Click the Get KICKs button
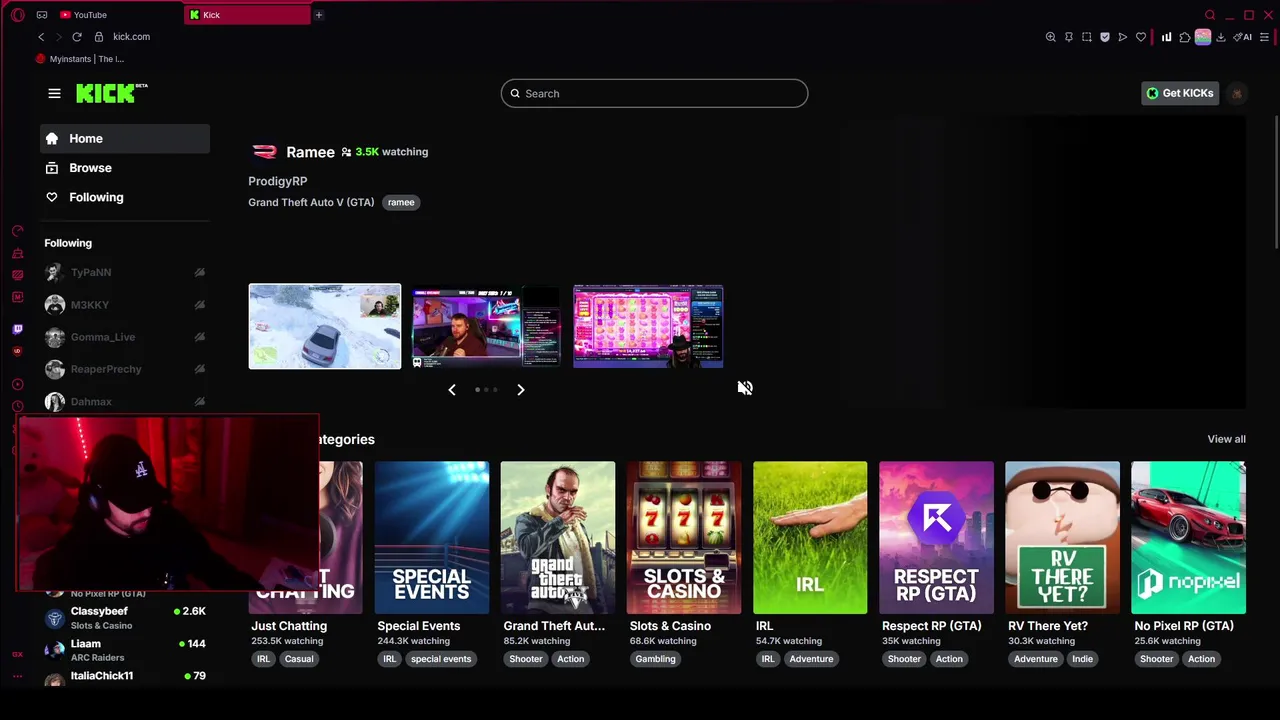This screenshot has height=720, width=1280. [x=1180, y=93]
